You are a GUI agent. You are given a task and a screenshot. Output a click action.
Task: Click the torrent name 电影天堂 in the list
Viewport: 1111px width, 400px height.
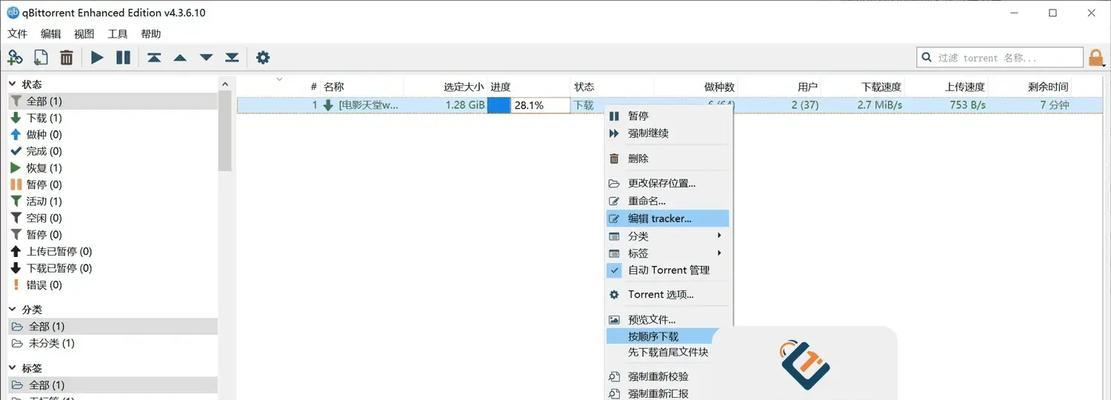pyautogui.click(x=368, y=105)
